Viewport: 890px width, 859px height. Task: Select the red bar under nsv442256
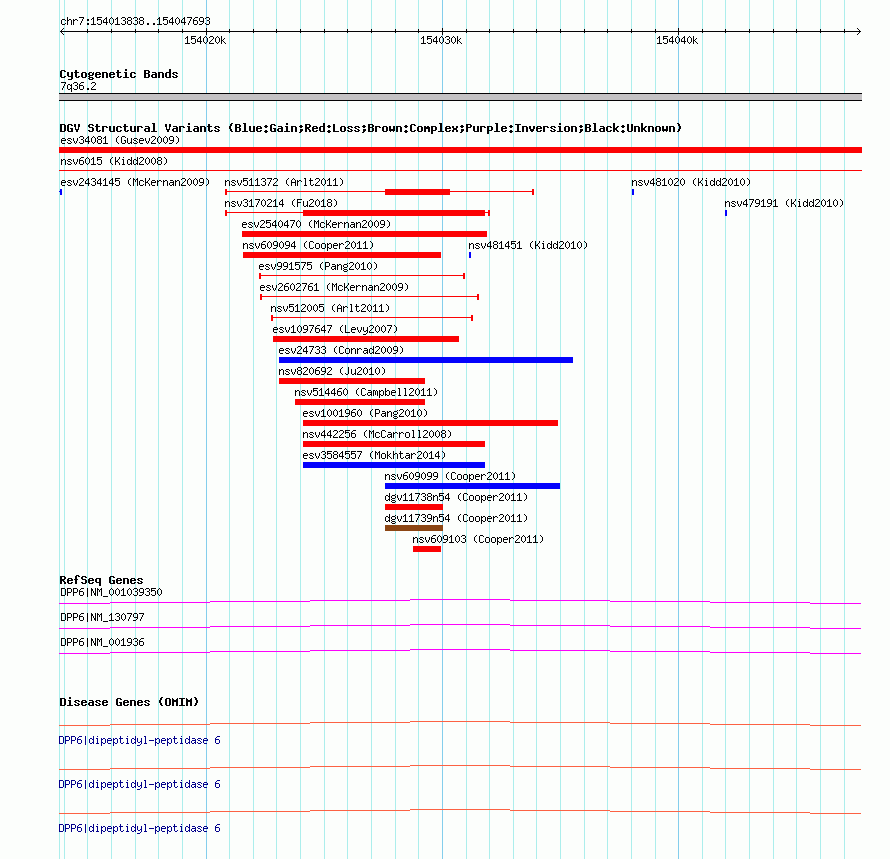coord(394,444)
